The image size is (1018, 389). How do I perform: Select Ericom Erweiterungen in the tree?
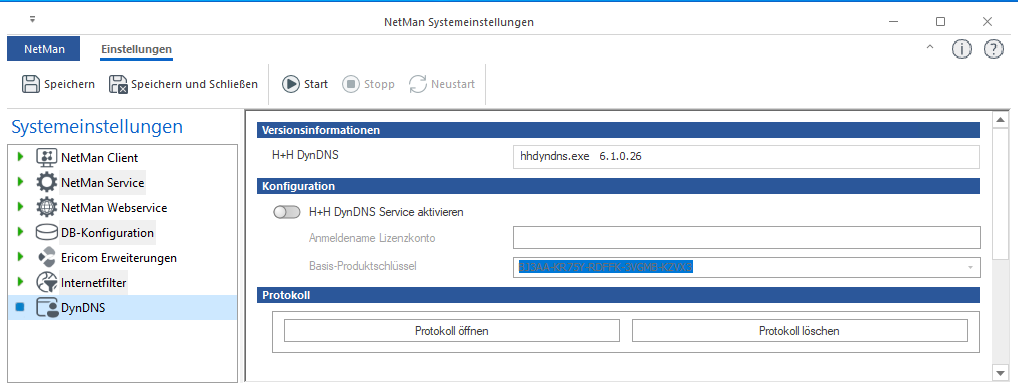click(x=119, y=258)
